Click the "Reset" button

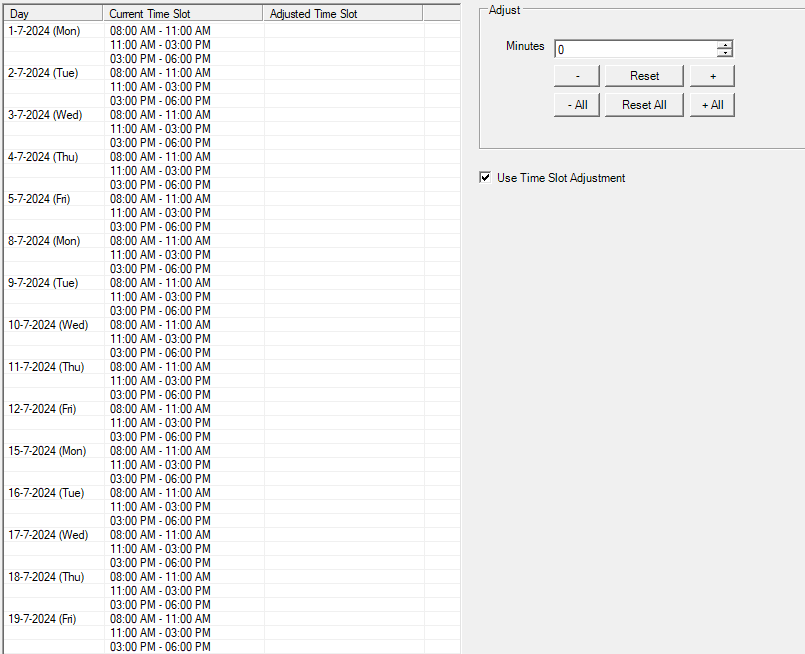[x=643, y=75]
